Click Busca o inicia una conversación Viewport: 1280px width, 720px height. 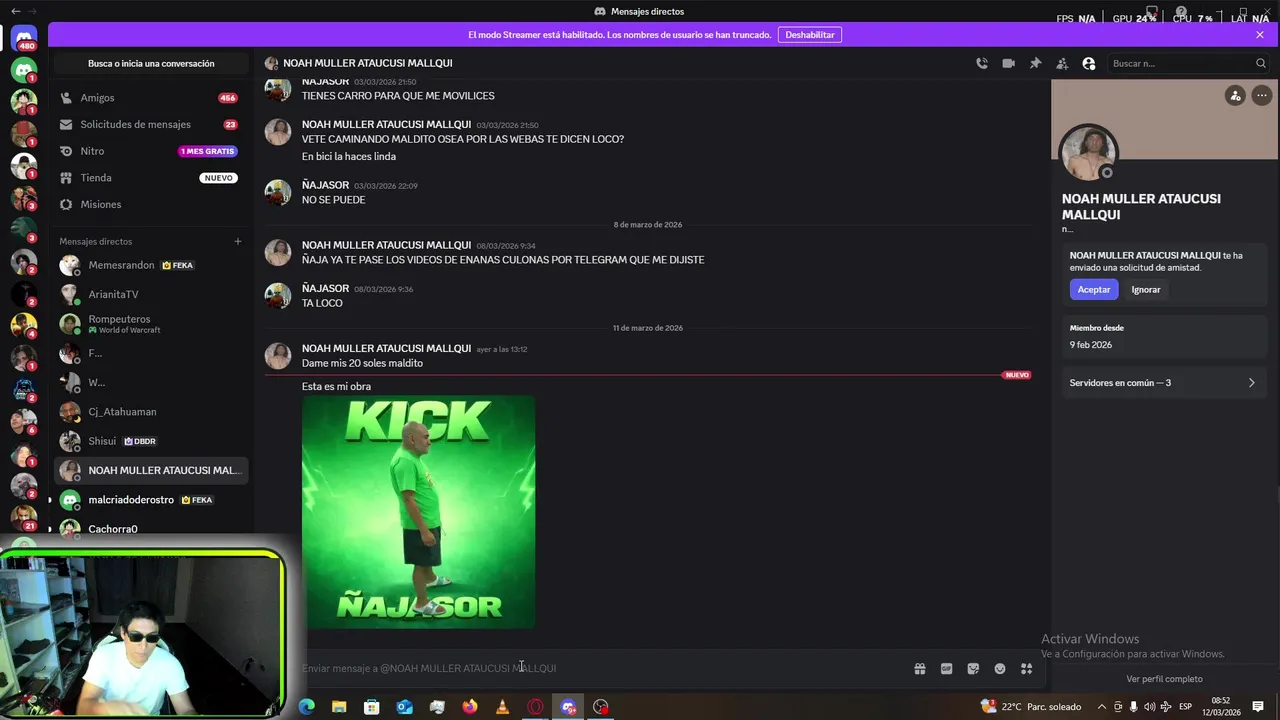click(x=151, y=63)
